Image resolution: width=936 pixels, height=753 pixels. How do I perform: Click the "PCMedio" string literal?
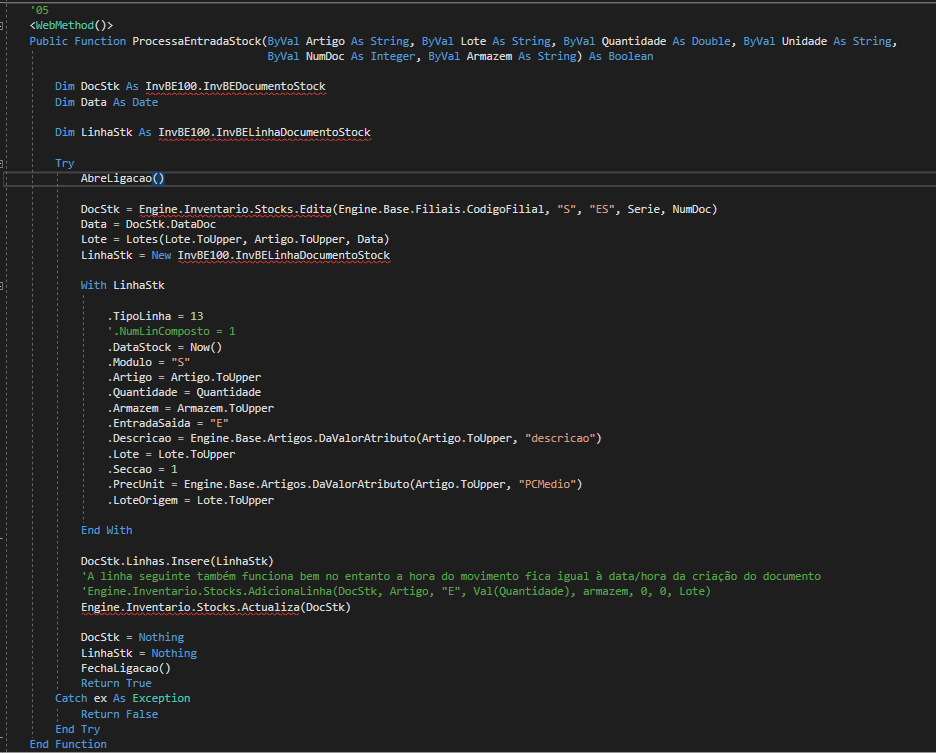coord(549,484)
